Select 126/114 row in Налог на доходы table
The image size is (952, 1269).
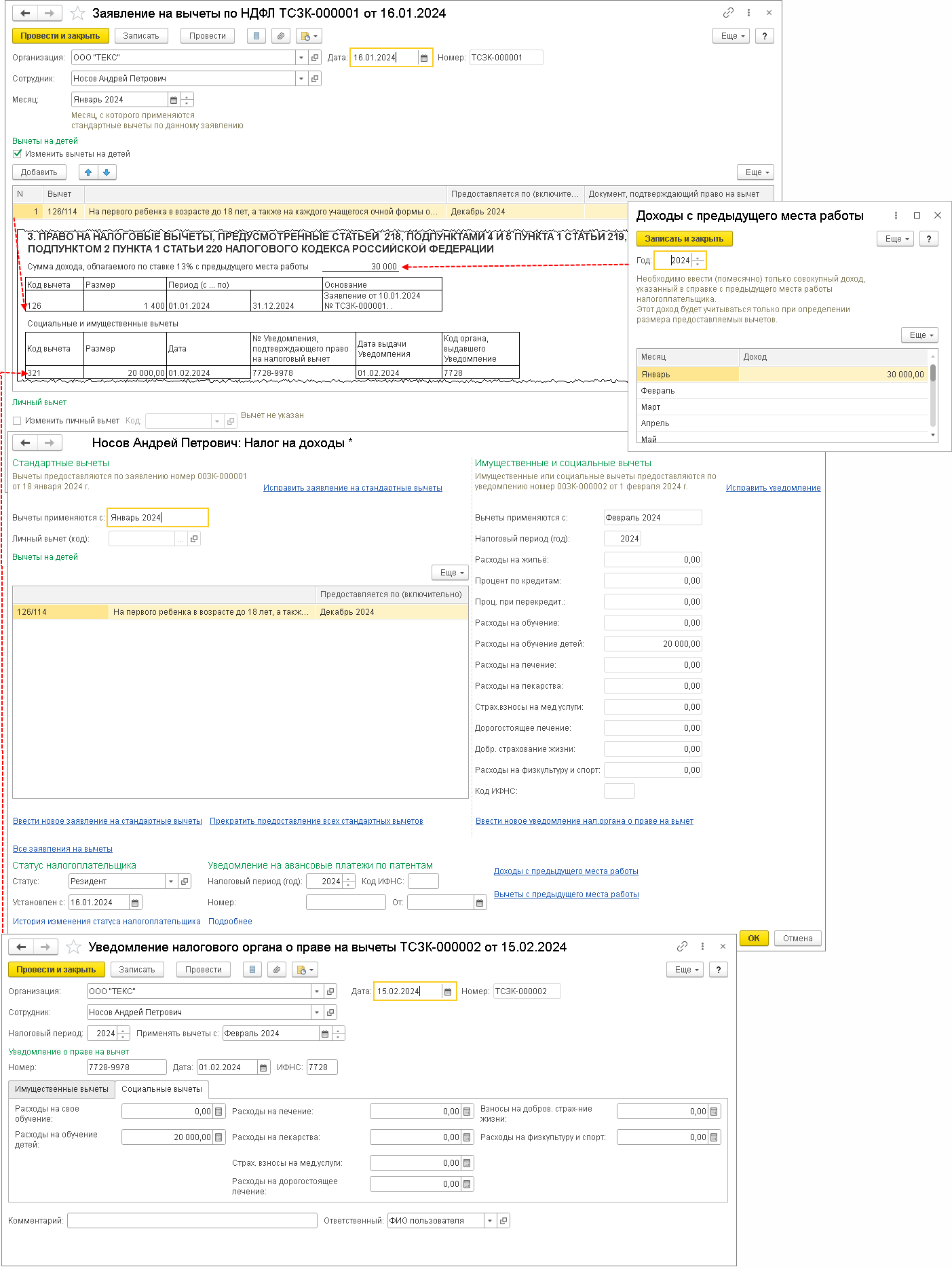point(240,612)
